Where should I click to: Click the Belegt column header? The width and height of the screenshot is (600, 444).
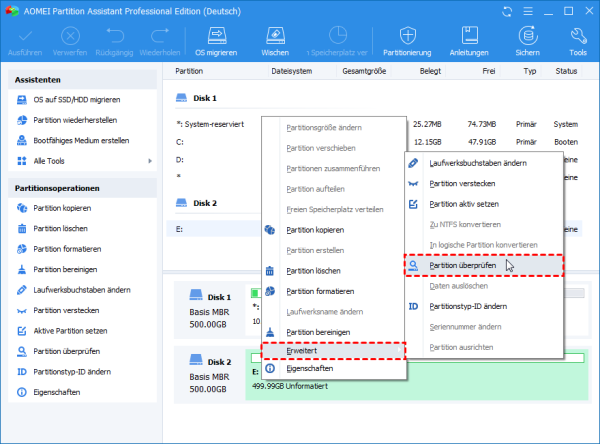coord(430,71)
